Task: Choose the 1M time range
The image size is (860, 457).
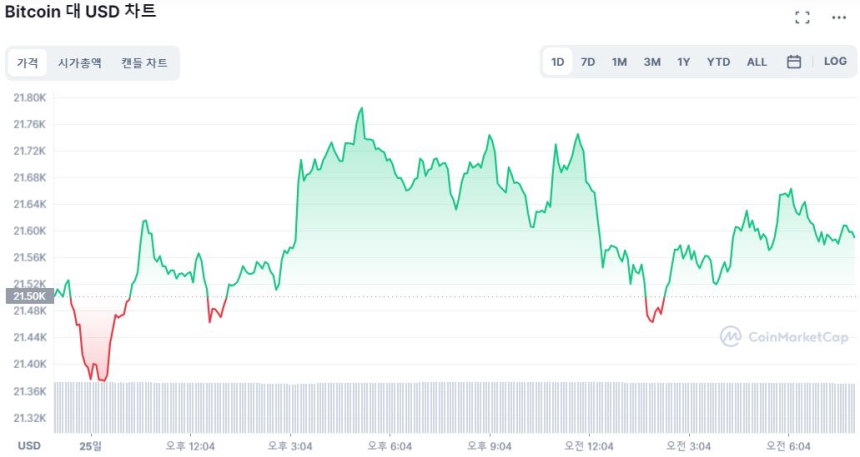Action: tap(620, 62)
